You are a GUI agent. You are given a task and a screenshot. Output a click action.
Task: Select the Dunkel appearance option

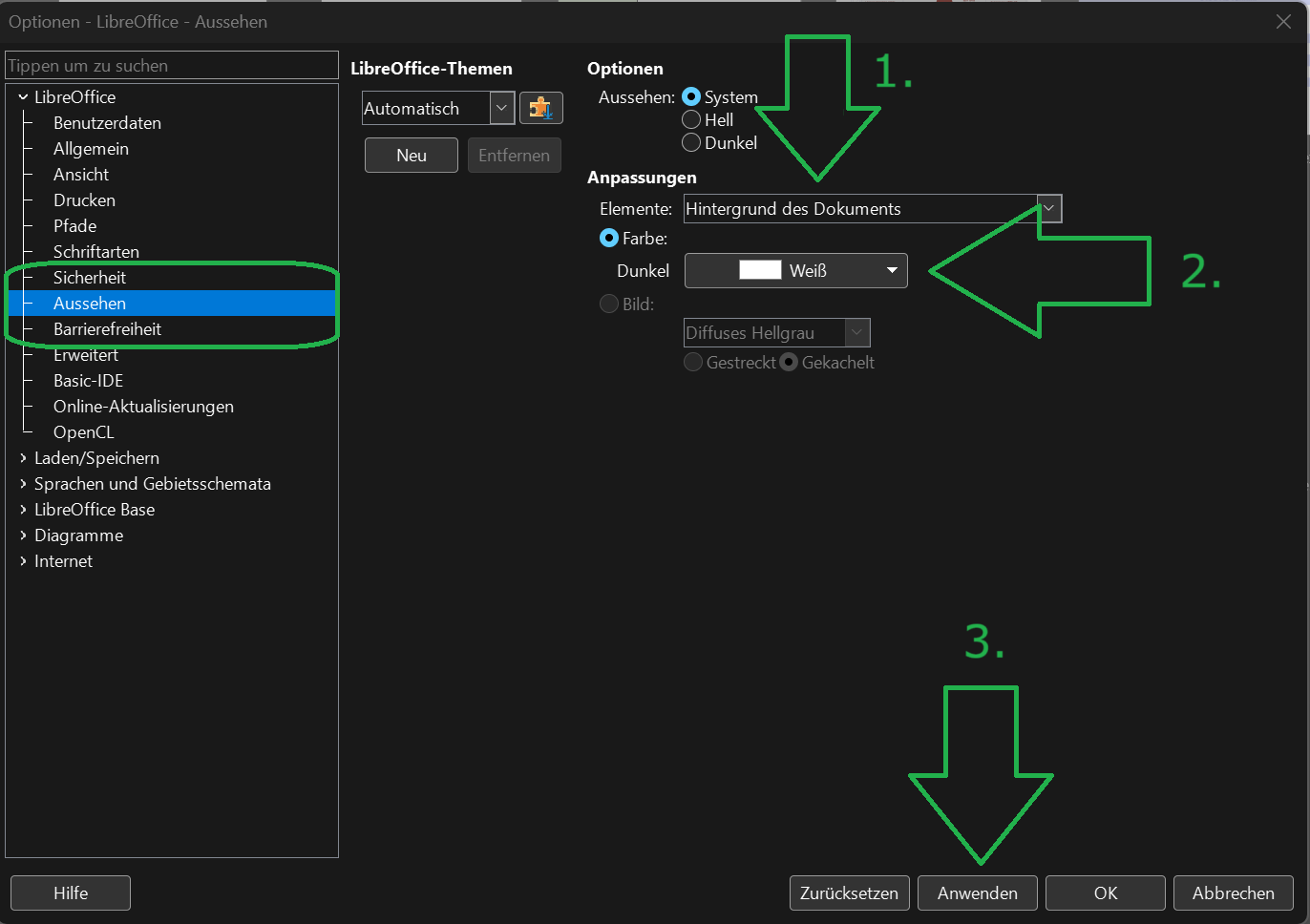click(x=691, y=143)
